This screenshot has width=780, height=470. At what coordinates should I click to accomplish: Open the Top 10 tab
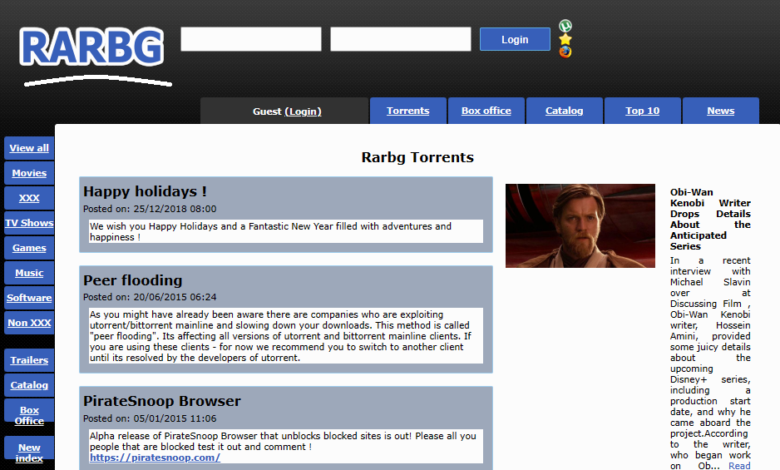(x=642, y=110)
